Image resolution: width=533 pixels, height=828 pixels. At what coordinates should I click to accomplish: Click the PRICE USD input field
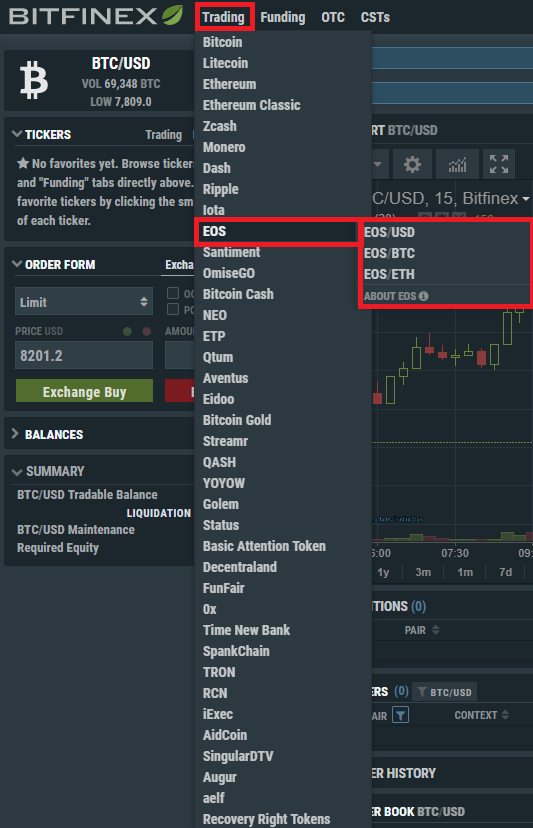(84, 355)
